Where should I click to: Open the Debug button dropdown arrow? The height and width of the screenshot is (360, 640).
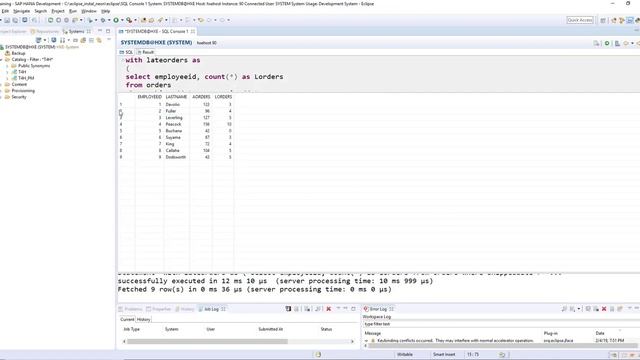pos(109,20)
